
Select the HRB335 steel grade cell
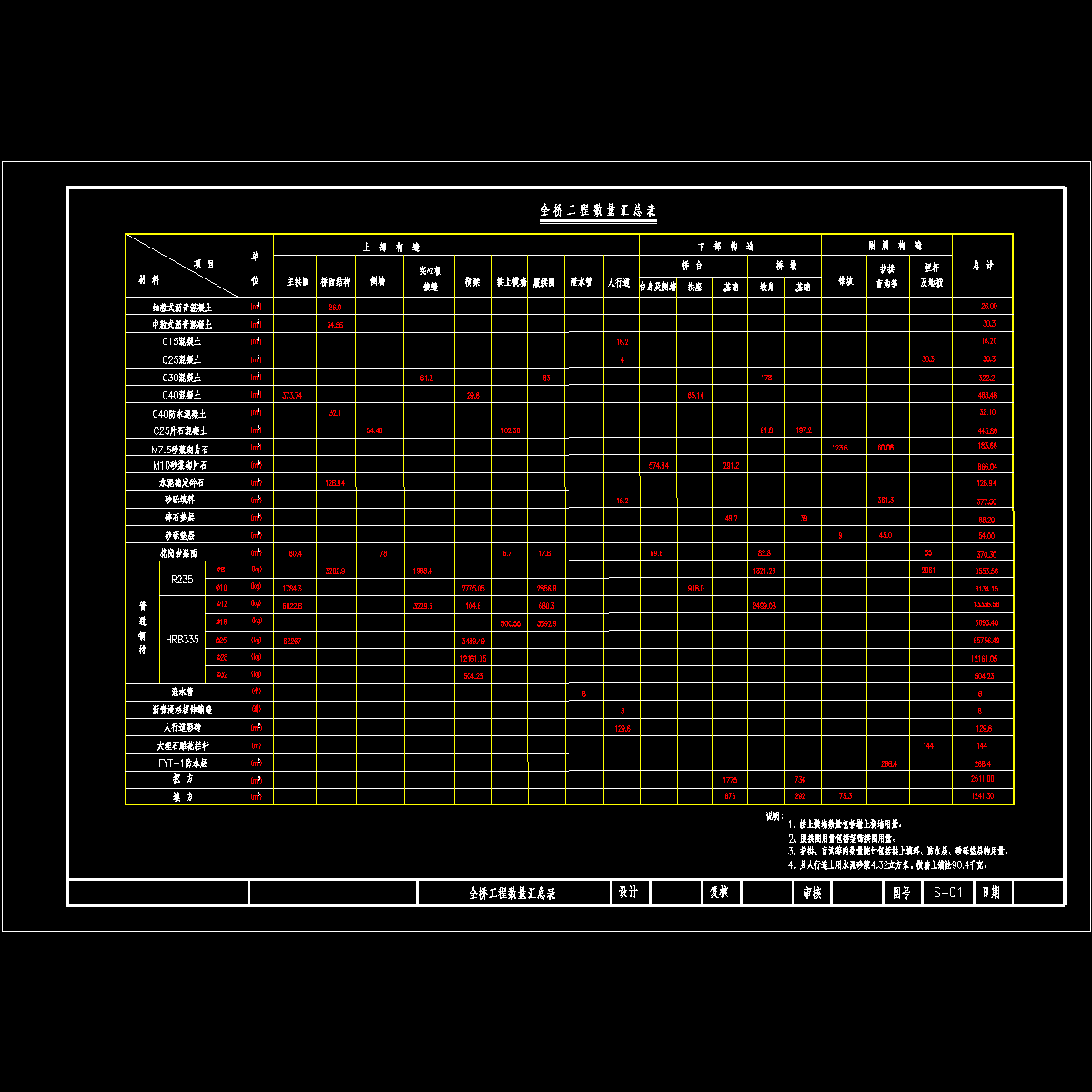[183, 640]
